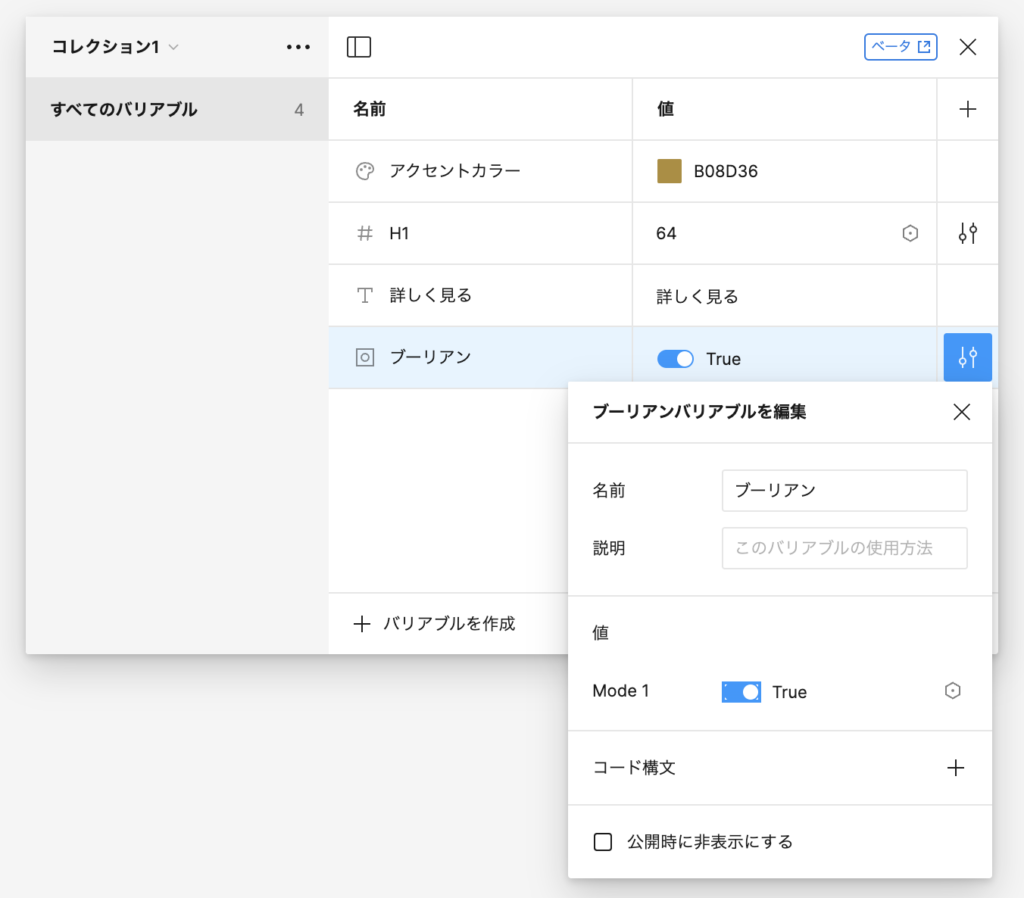
Task: Open the コレクション1 three-dot menu
Action: (298, 47)
